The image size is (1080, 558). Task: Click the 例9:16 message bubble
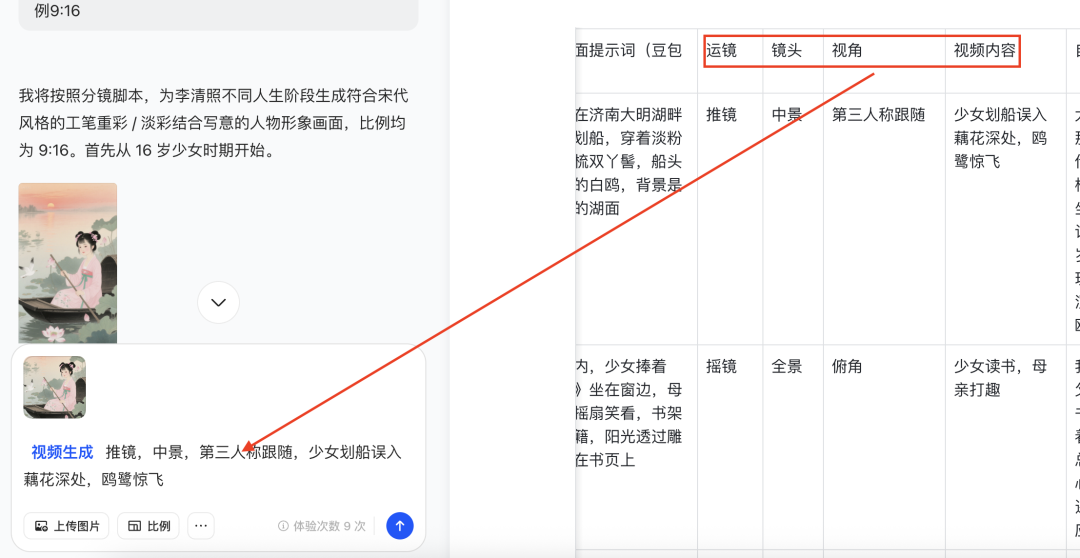(x=218, y=14)
